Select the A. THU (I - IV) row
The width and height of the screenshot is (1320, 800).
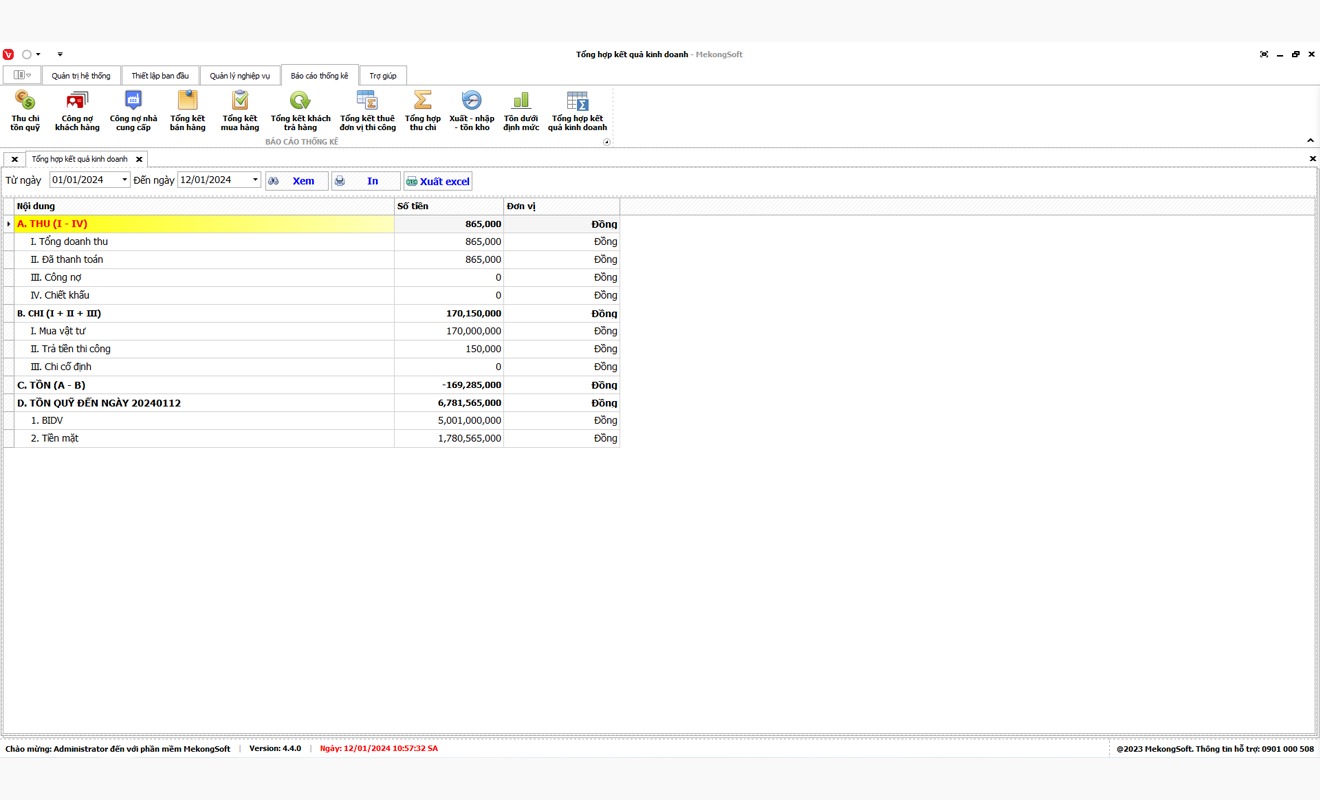(x=204, y=224)
